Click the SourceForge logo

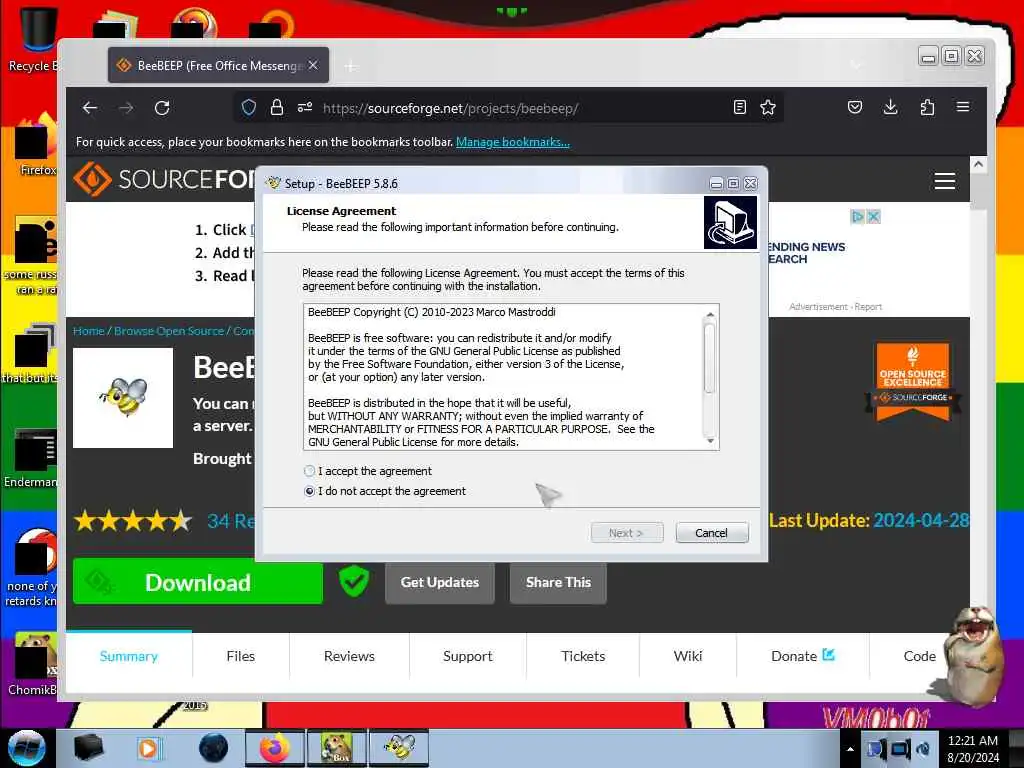163,179
